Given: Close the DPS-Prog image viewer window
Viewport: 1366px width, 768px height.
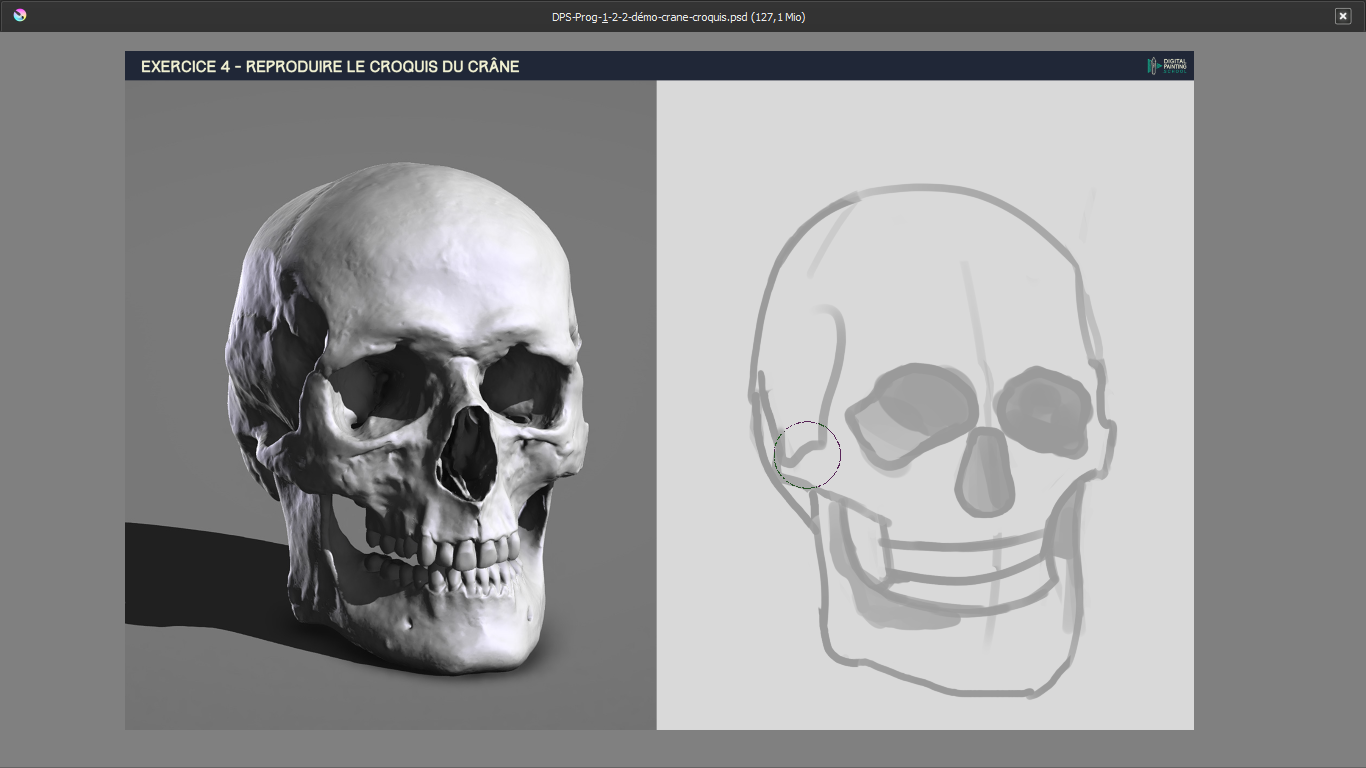Looking at the screenshot, I should click(1344, 16).
